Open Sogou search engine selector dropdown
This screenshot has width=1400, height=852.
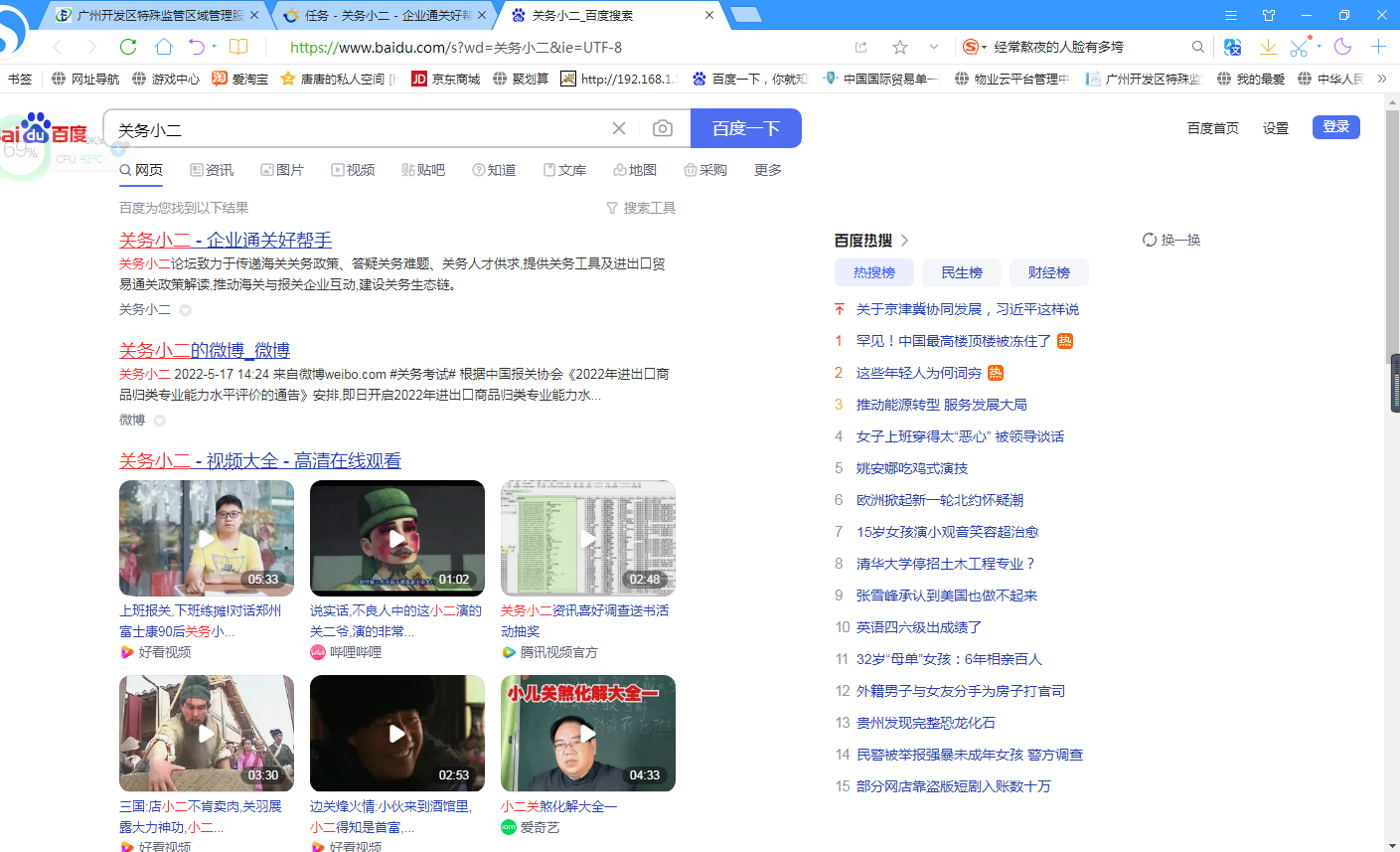pos(975,47)
